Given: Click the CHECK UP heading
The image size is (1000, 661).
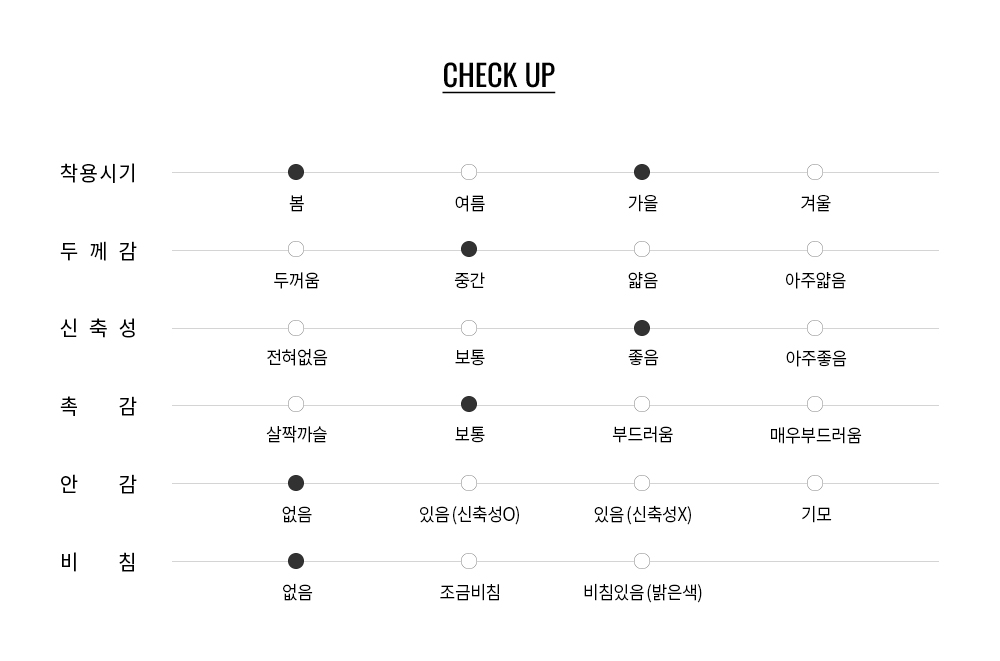Looking at the screenshot, I should [499, 76].
